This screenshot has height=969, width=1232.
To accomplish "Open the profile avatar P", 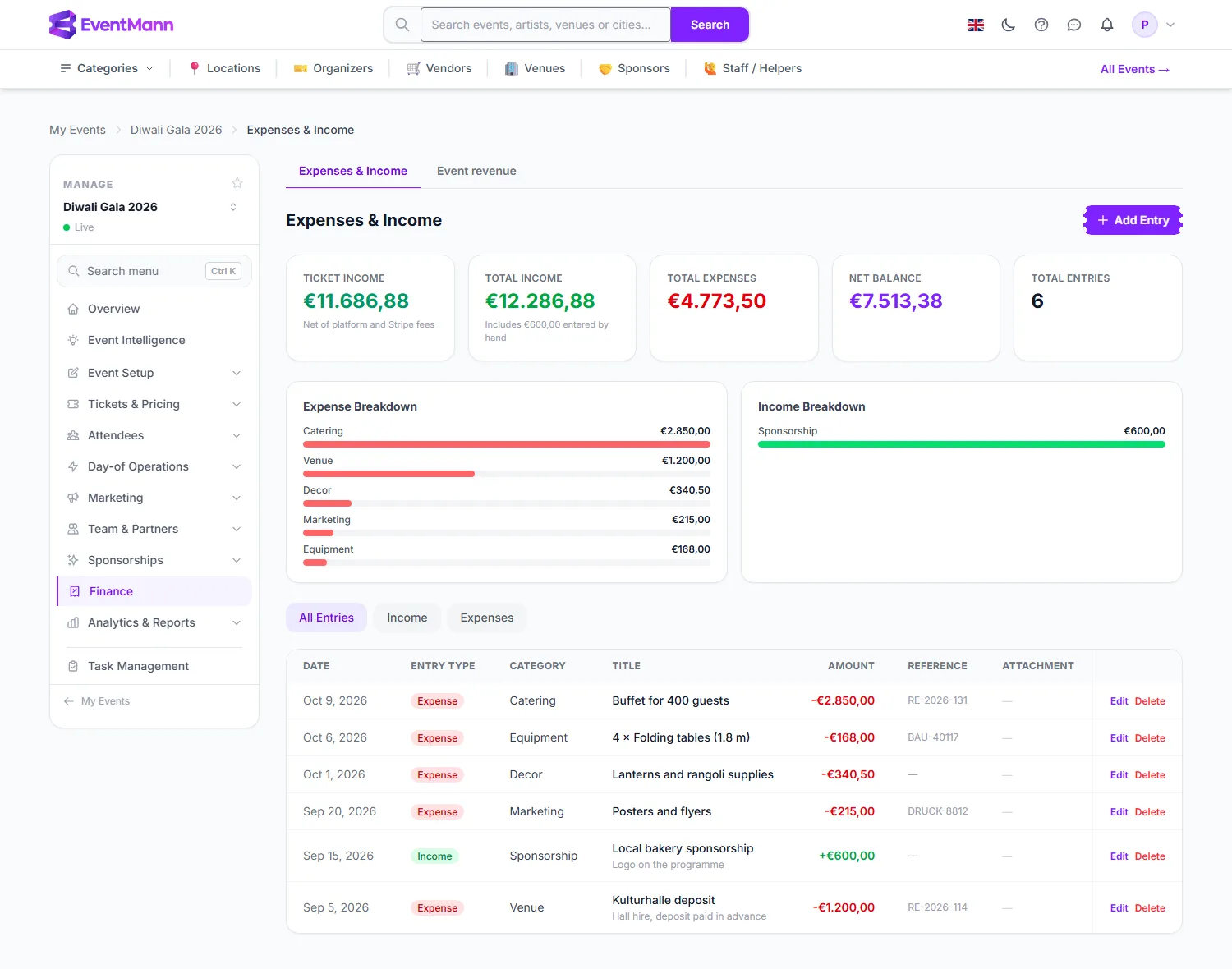I will (x=1145, y=25).
